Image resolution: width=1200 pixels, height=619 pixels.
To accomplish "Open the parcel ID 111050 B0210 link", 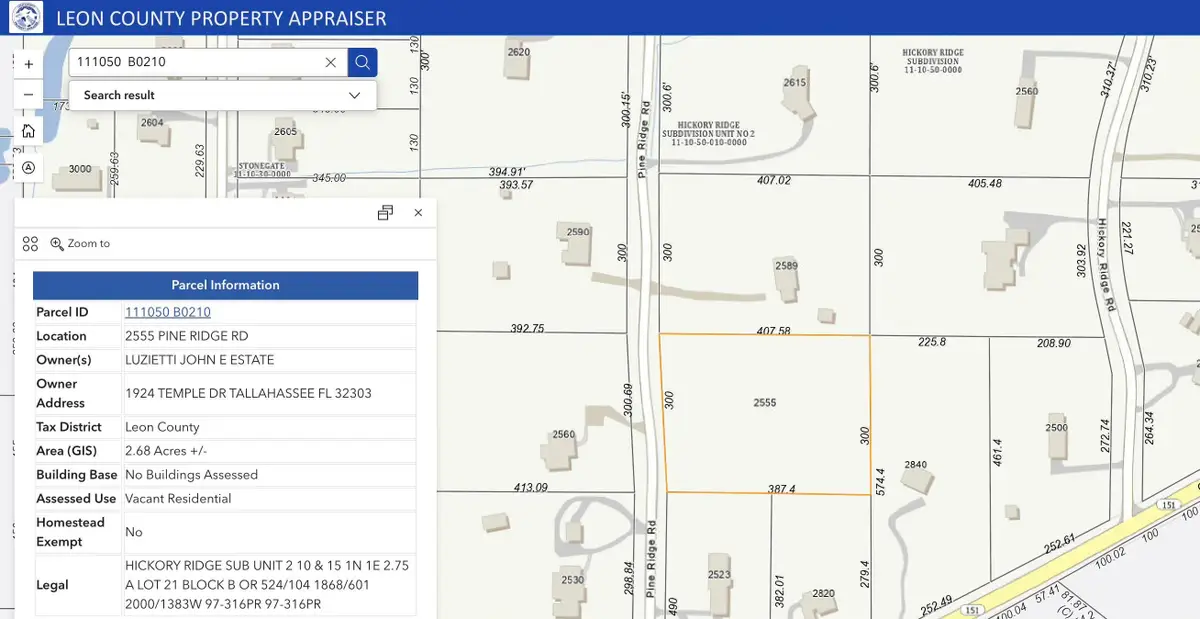I will pos(168,312).
